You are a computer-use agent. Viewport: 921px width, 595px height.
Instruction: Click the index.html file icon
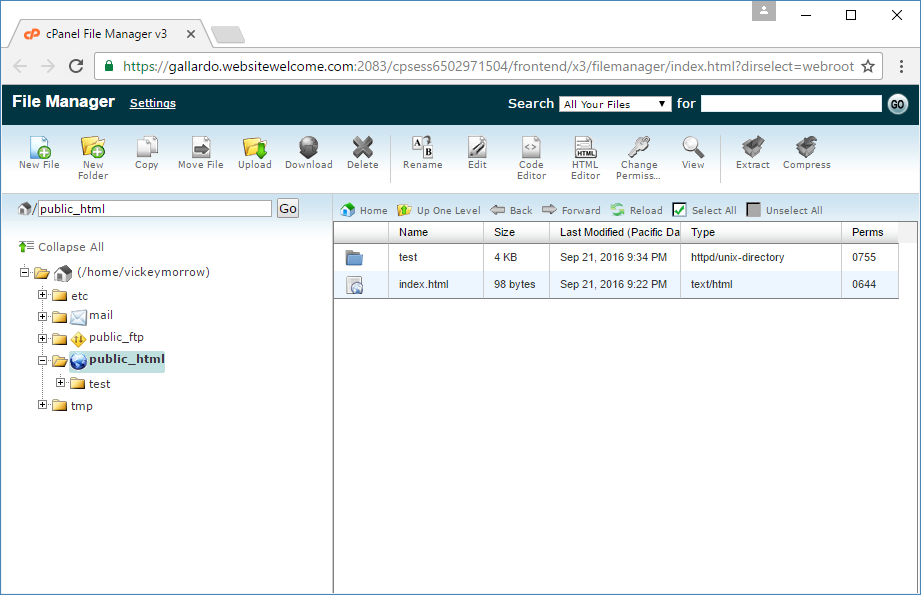pos(354,285)
